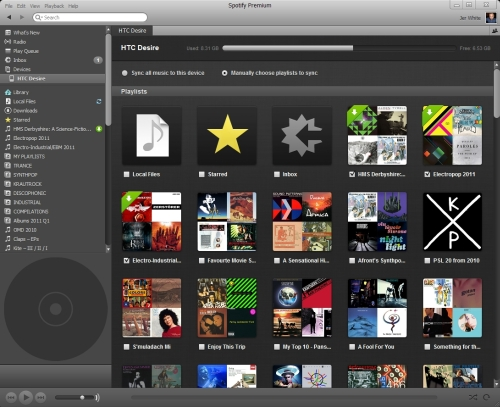Image resolution: width=500 pixels, height=407 pixels.
Task: Go back with navigation arrow
Action: click(x=9, y=17)
